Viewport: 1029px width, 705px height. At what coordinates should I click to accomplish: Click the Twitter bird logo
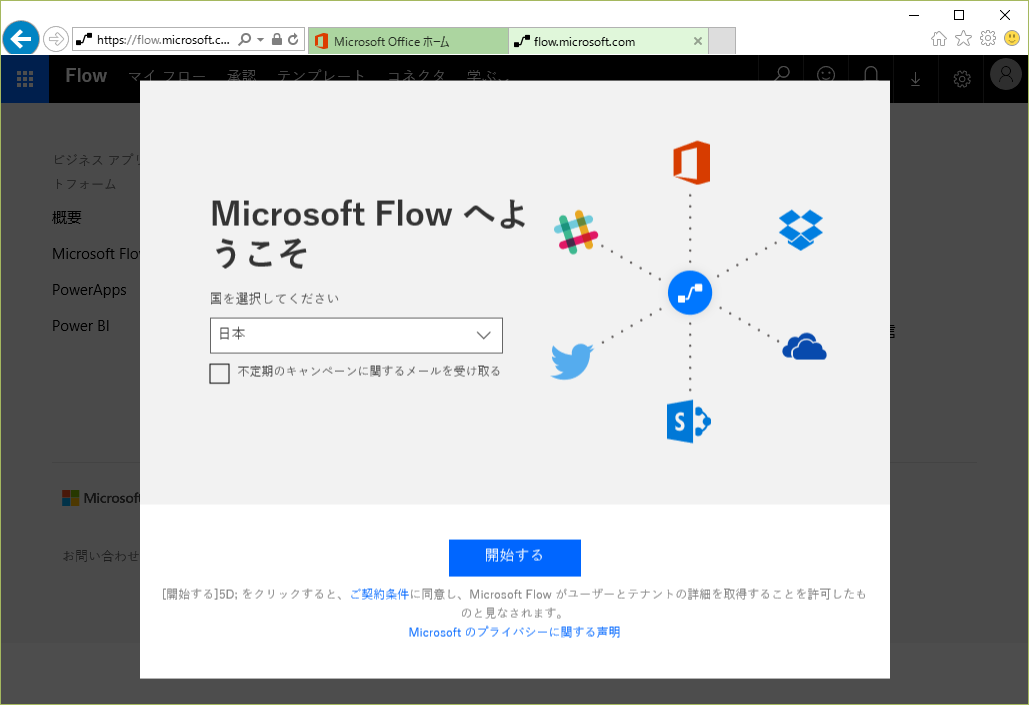572,360
